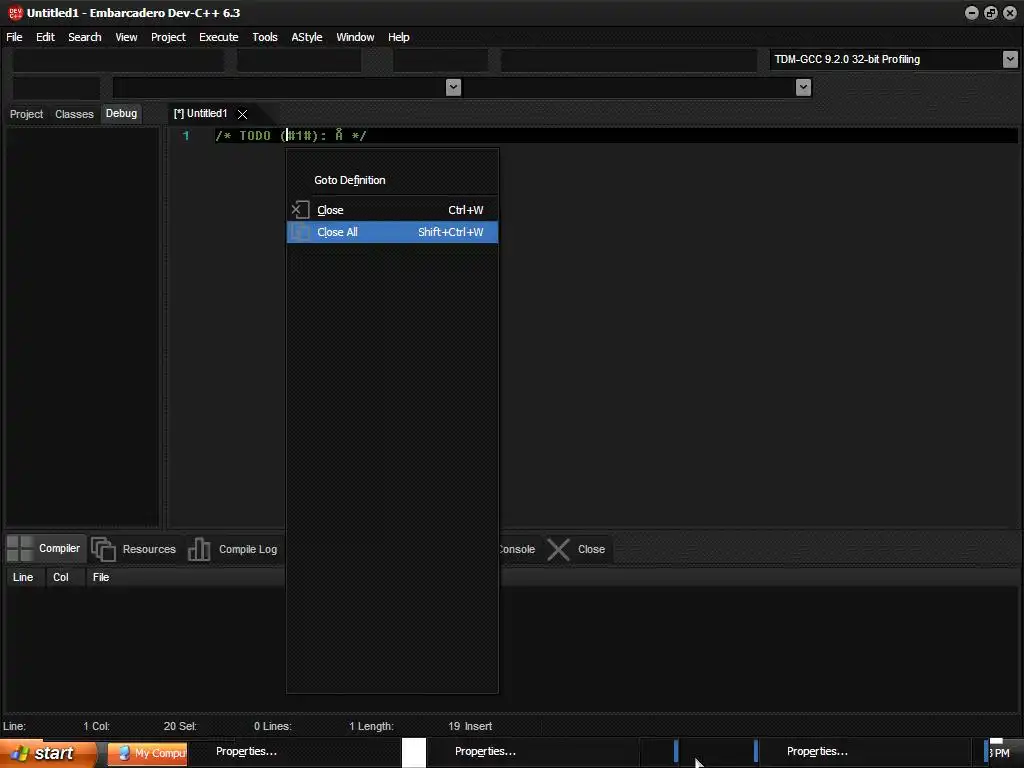Click the Close entry document icon
The image size is (1024, 768).
(x=300, y=210)
